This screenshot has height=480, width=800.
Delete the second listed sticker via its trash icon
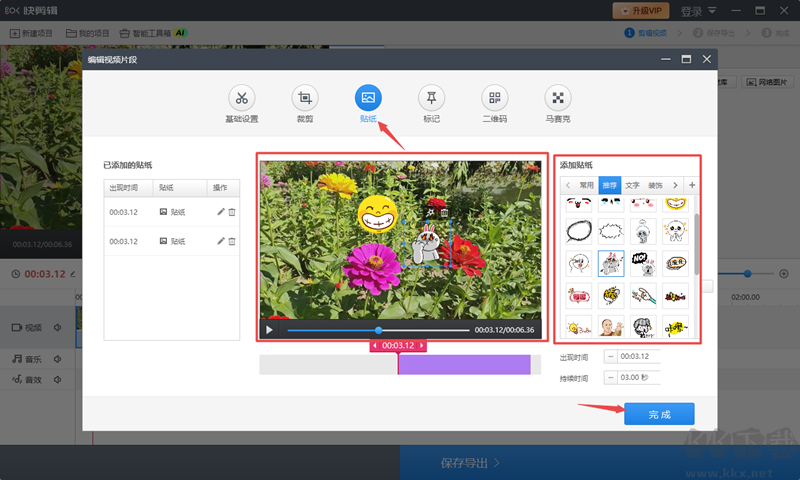(x=232, y=241)
